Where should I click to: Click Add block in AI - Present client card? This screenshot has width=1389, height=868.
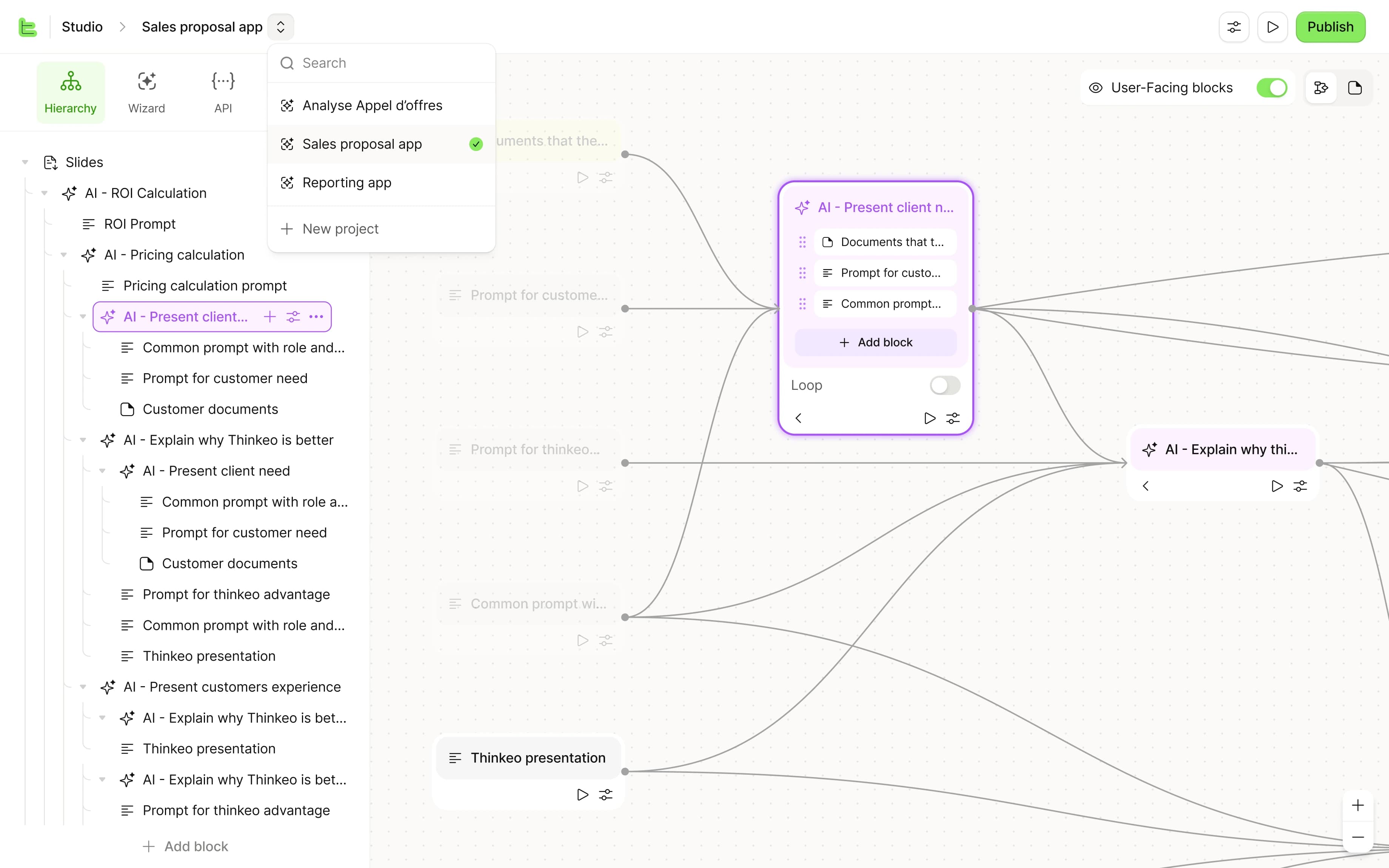point(875,343)
